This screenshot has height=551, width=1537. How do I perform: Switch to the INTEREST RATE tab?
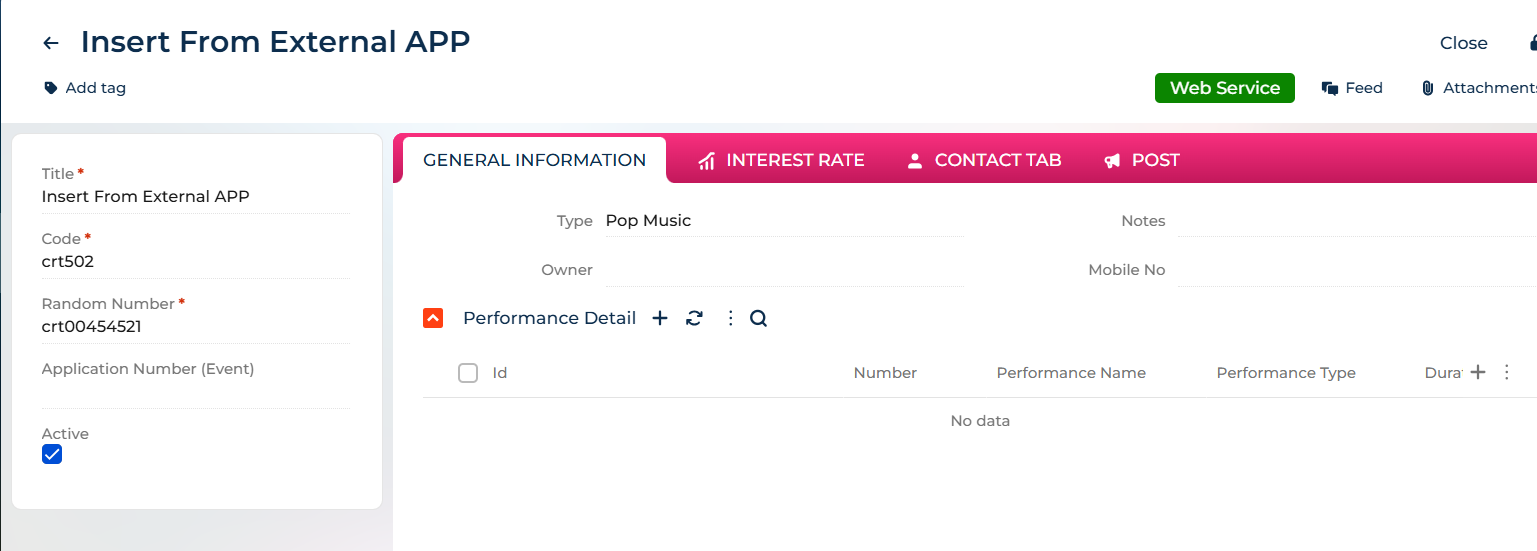(x=781, y=160)
